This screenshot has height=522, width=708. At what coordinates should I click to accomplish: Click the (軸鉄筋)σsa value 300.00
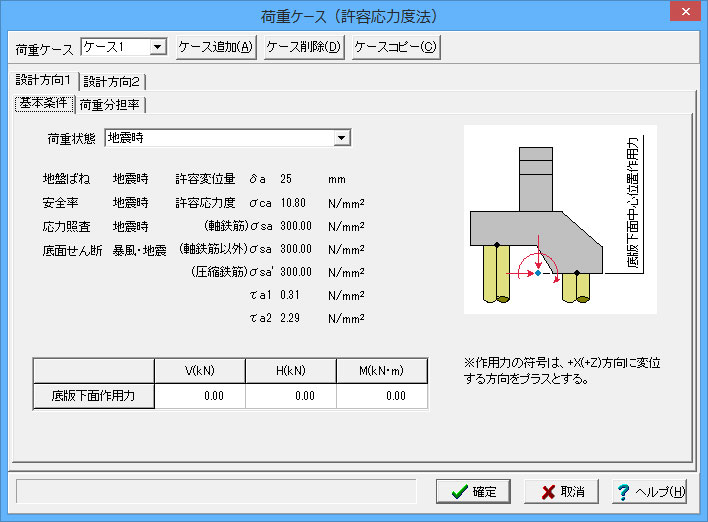coord(296,226)
